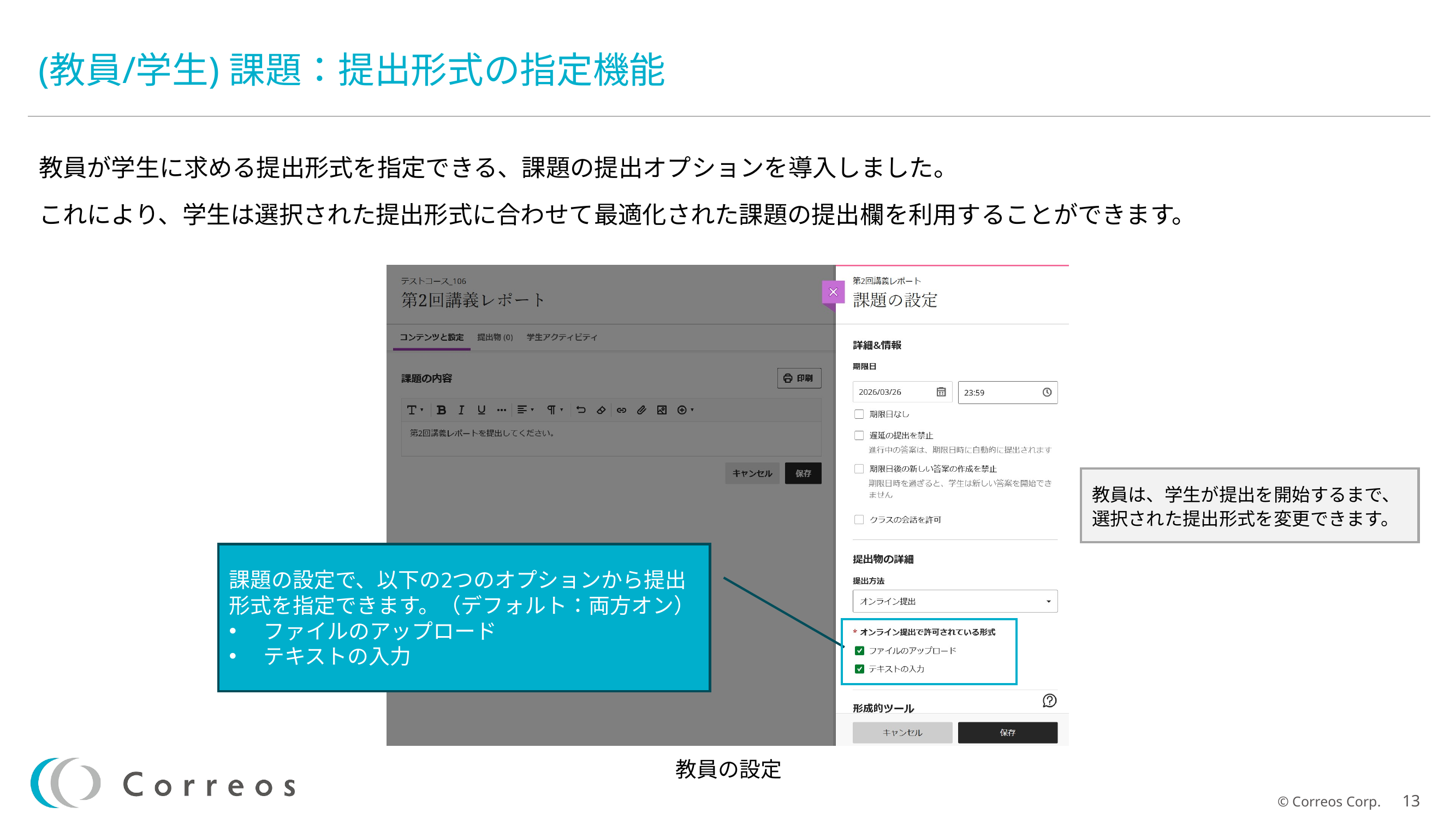Open calendar picker icon in due date field

tap(941, 392)
